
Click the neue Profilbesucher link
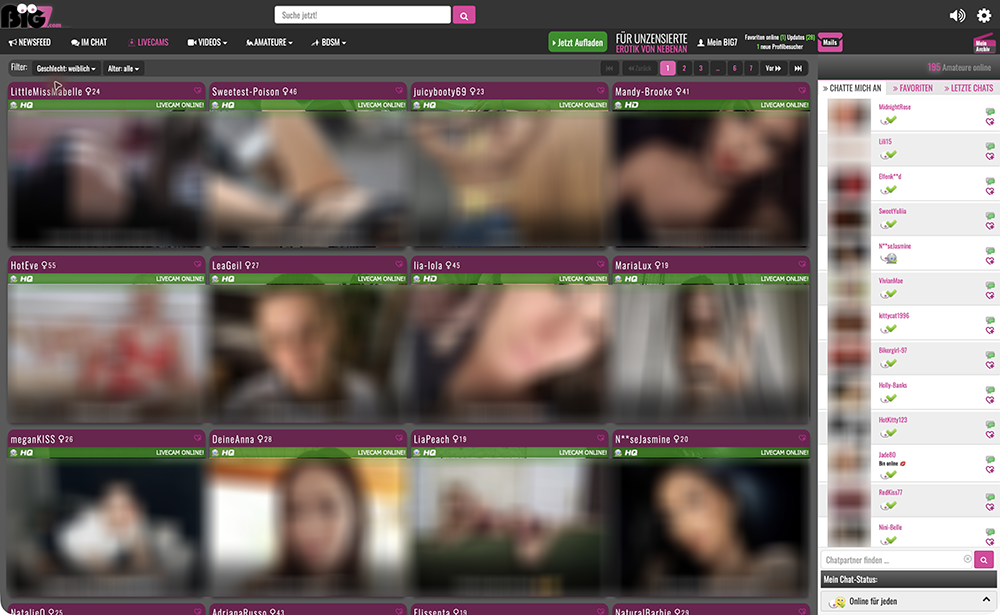point(779,47)
